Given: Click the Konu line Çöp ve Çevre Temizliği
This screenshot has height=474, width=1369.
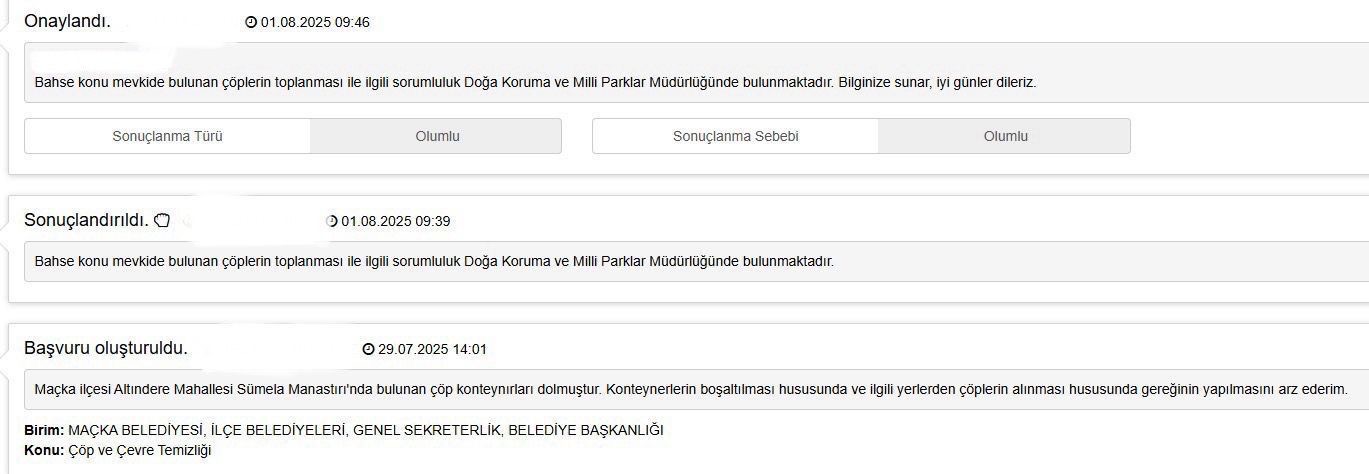Looking at the screenshot, I should click(x=118, y=450).
